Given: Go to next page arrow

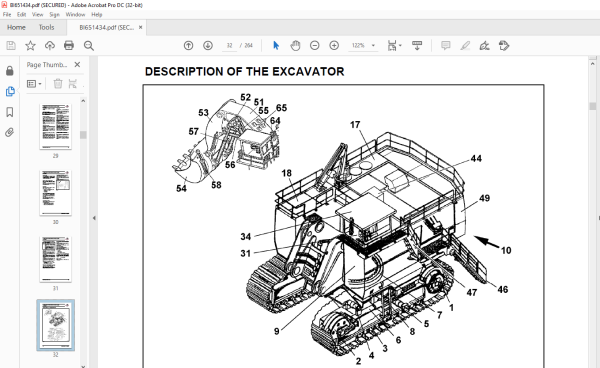Looking at the screenshot, I should 208,46.
